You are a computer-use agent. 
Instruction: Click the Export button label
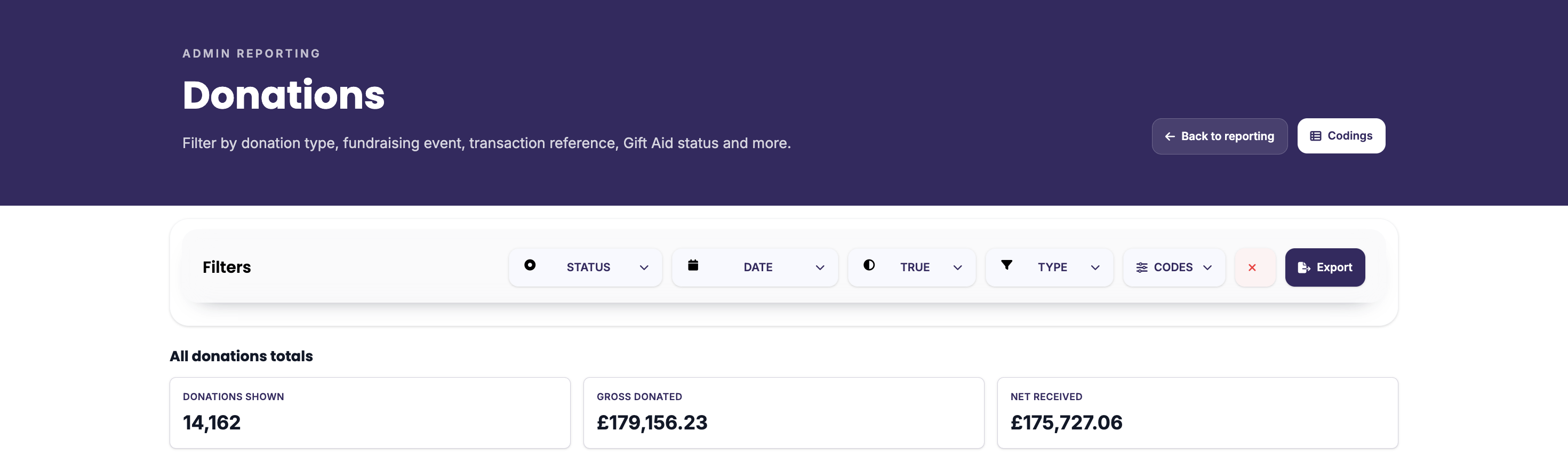[1334, 267]
